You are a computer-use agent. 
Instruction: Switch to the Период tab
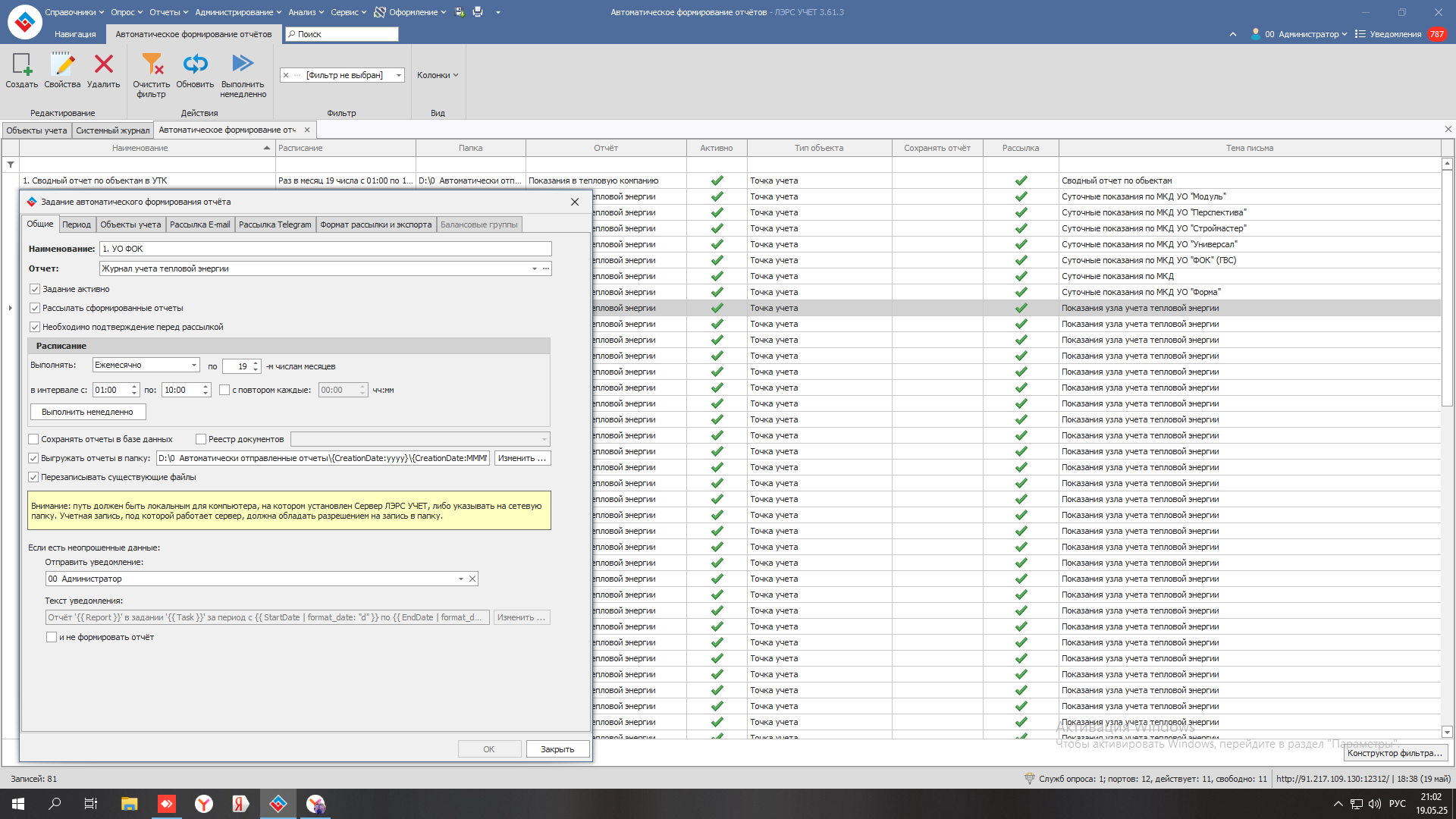coord(77,224)
